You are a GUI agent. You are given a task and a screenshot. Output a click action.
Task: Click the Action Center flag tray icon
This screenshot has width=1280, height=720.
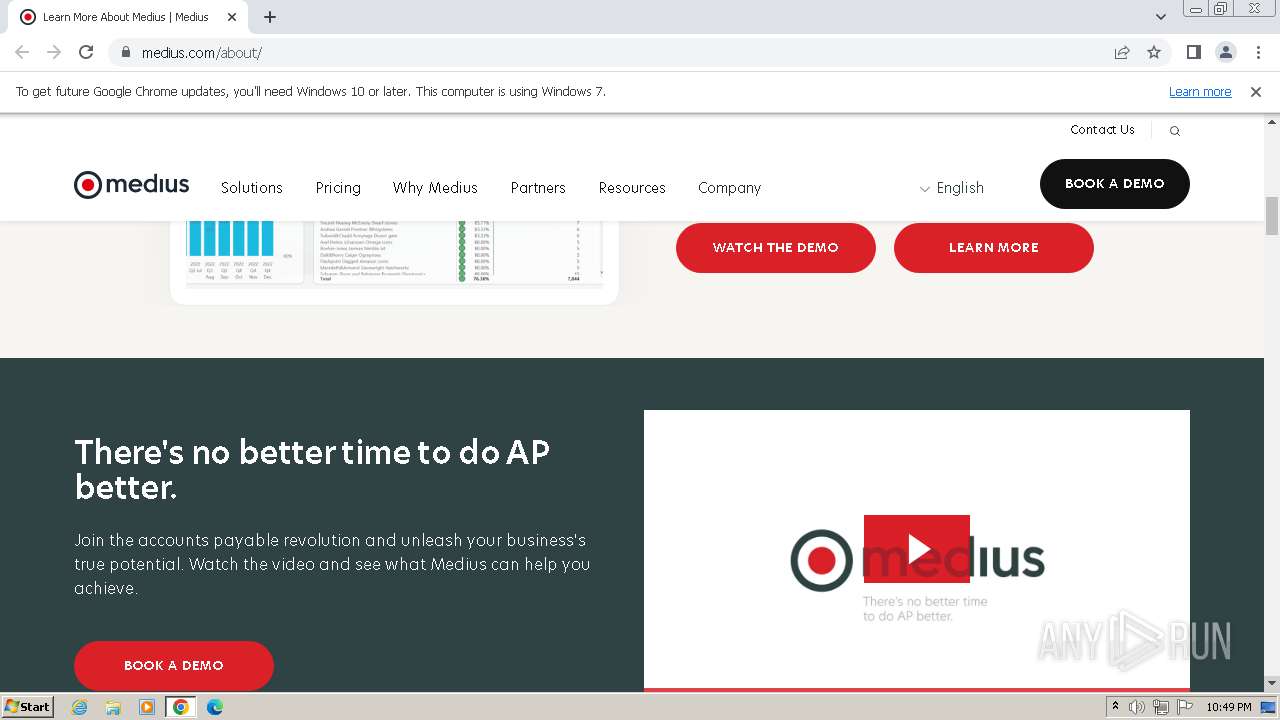1185,707
